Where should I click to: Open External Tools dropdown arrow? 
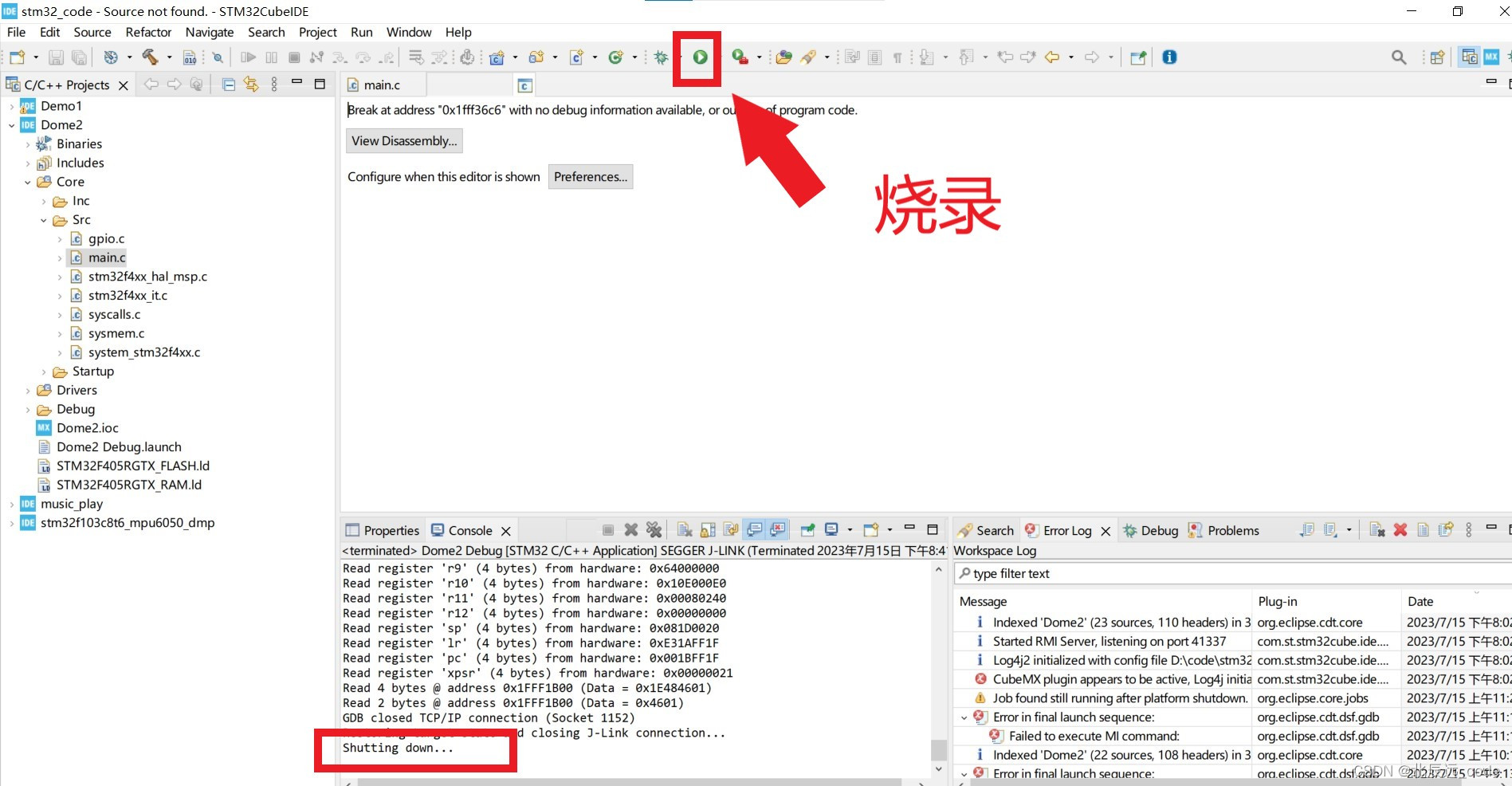tap(759, 57)
